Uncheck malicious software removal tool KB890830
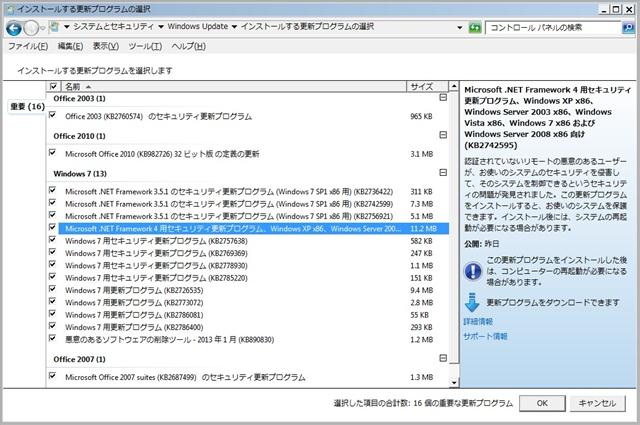The image size is (640, 425). (52, 338)
